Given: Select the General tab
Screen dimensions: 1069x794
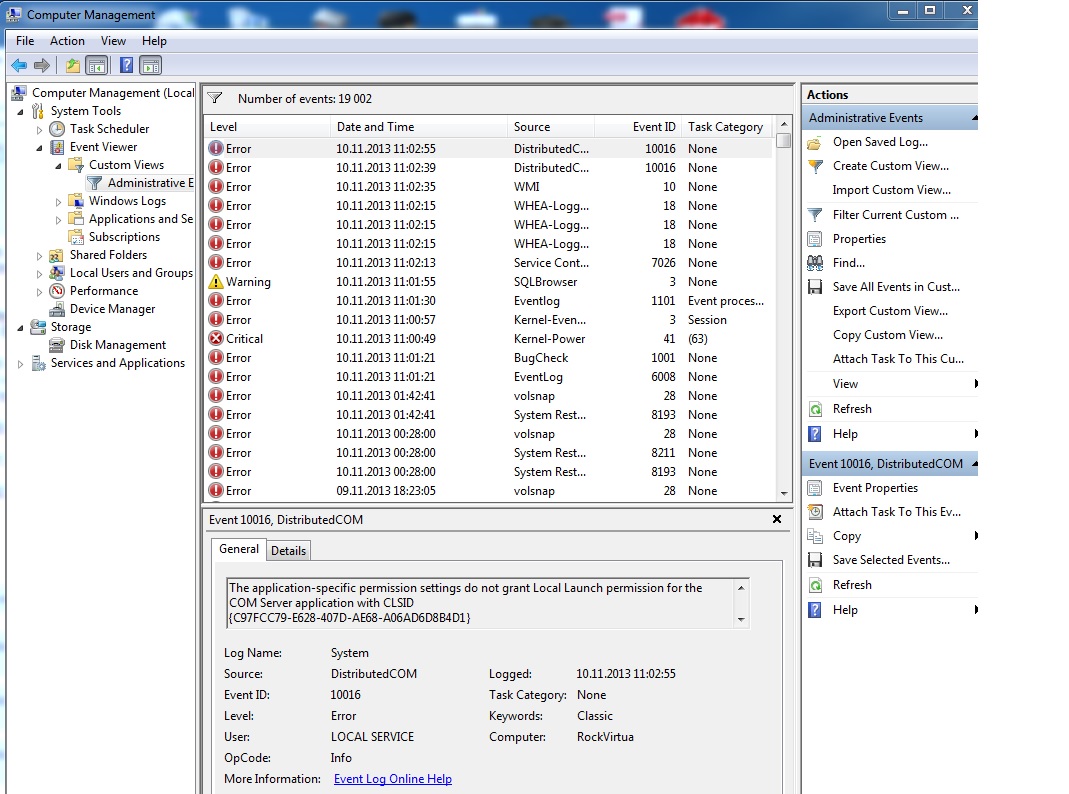Looking at the screenshot, I should [x=239, y=549].
